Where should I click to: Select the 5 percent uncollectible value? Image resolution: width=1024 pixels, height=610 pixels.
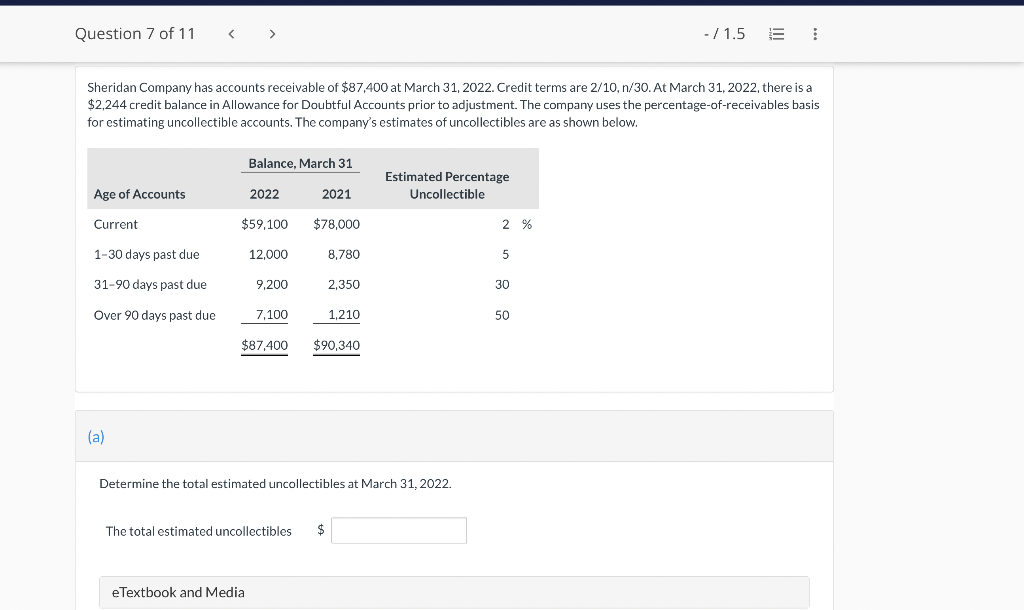pyautogui.click(x=505, y=255)
